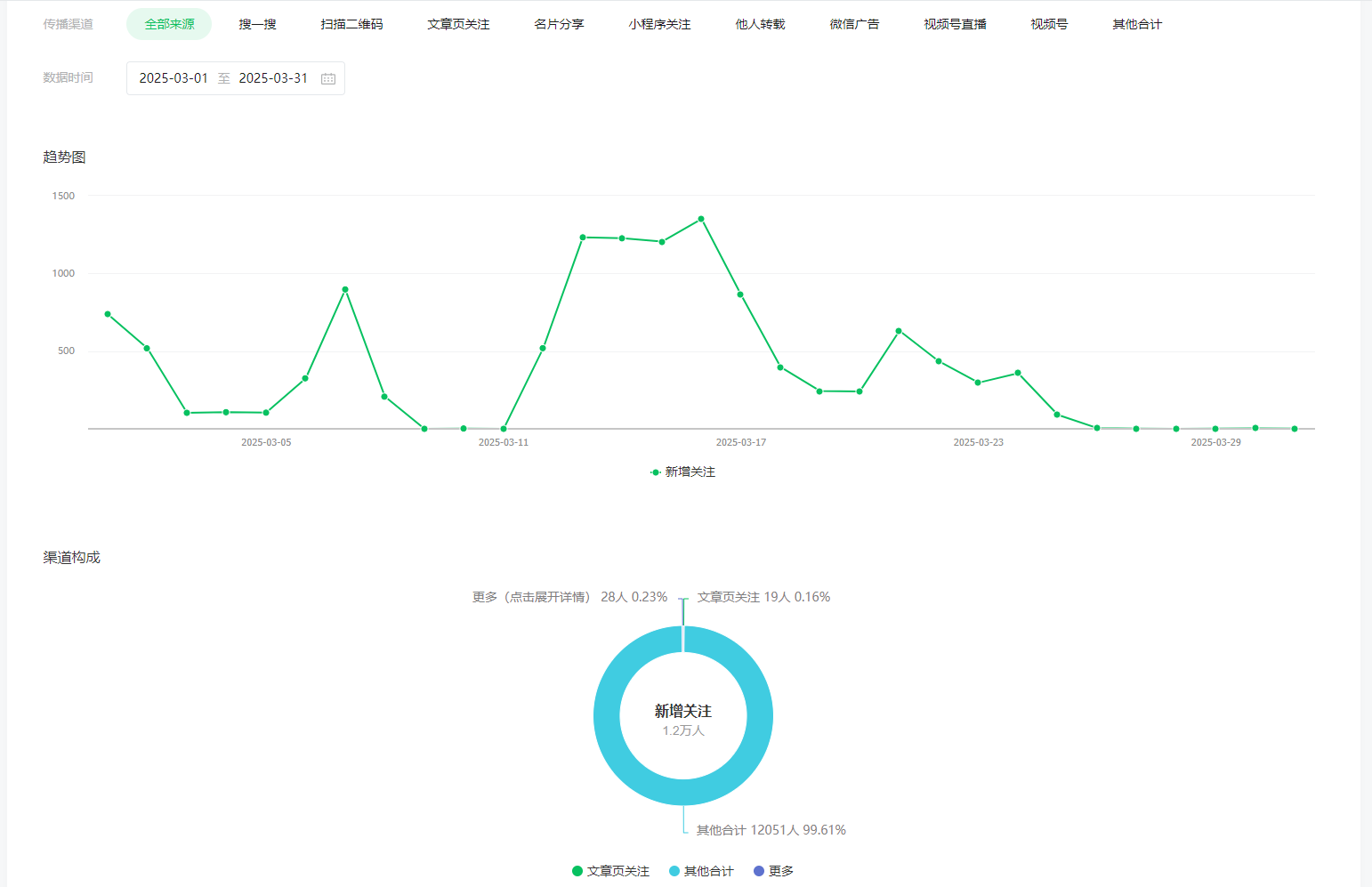This screenshot has height=887, width=1372.
Task: Toggle 其他合计 cyan legend dot
Action: [674, 871]
